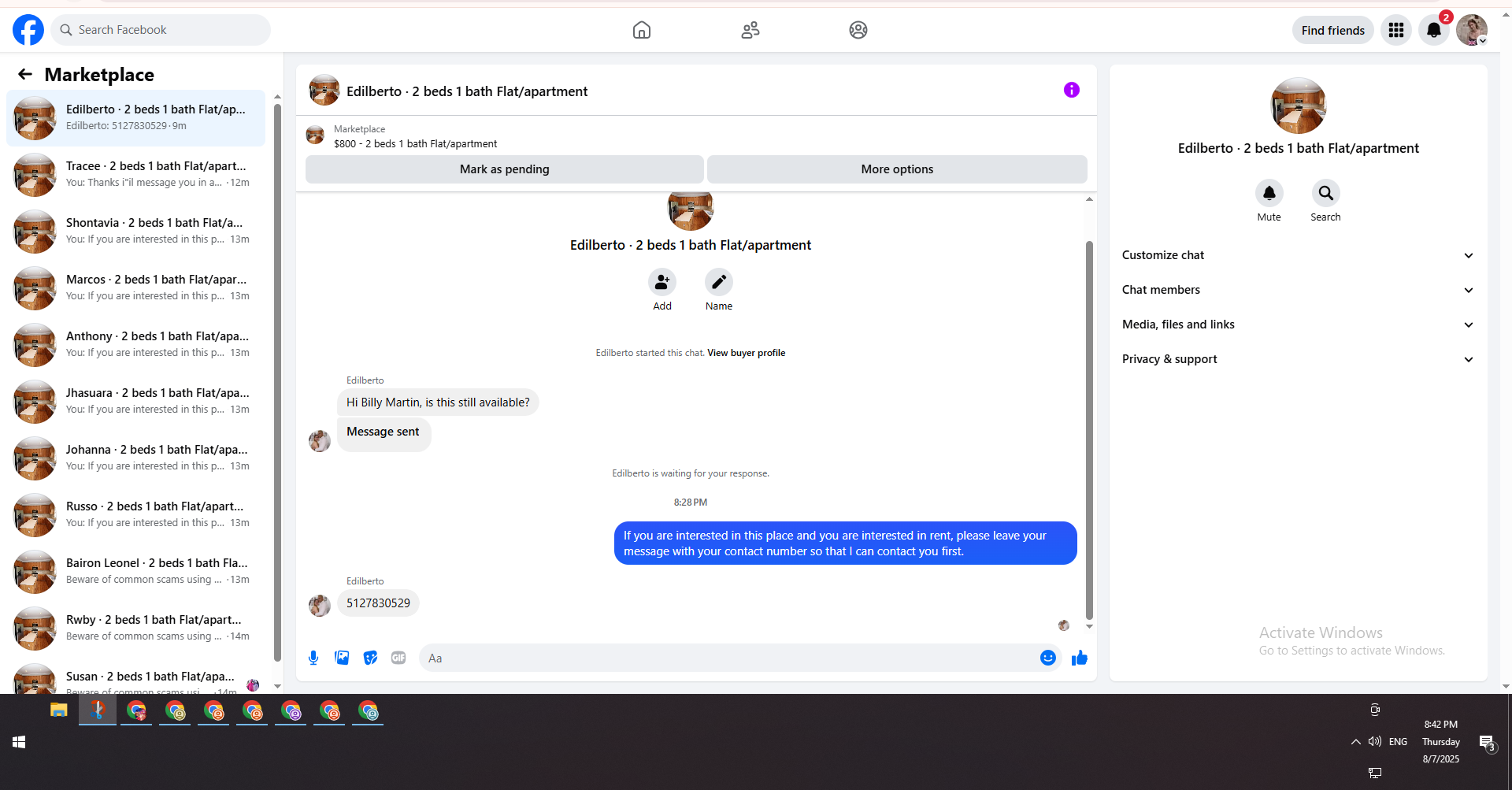Viewport: 1512px width, 790px height.
Task: Click the blue 'If you are interested' message
Action: pyautogui.click(x=845, y=543)
